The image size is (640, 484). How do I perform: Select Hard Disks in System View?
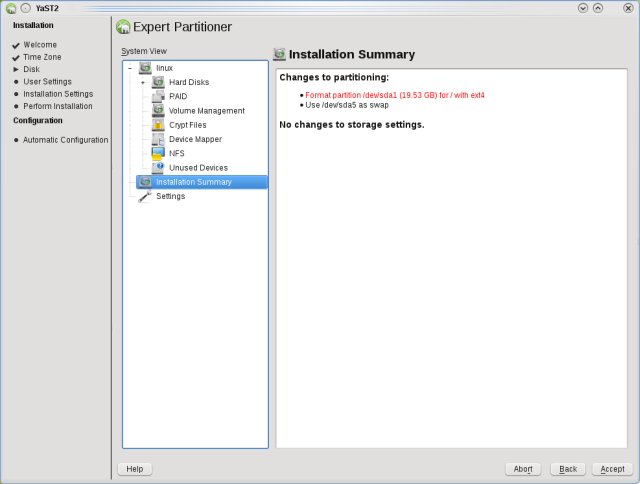point(189,82)
